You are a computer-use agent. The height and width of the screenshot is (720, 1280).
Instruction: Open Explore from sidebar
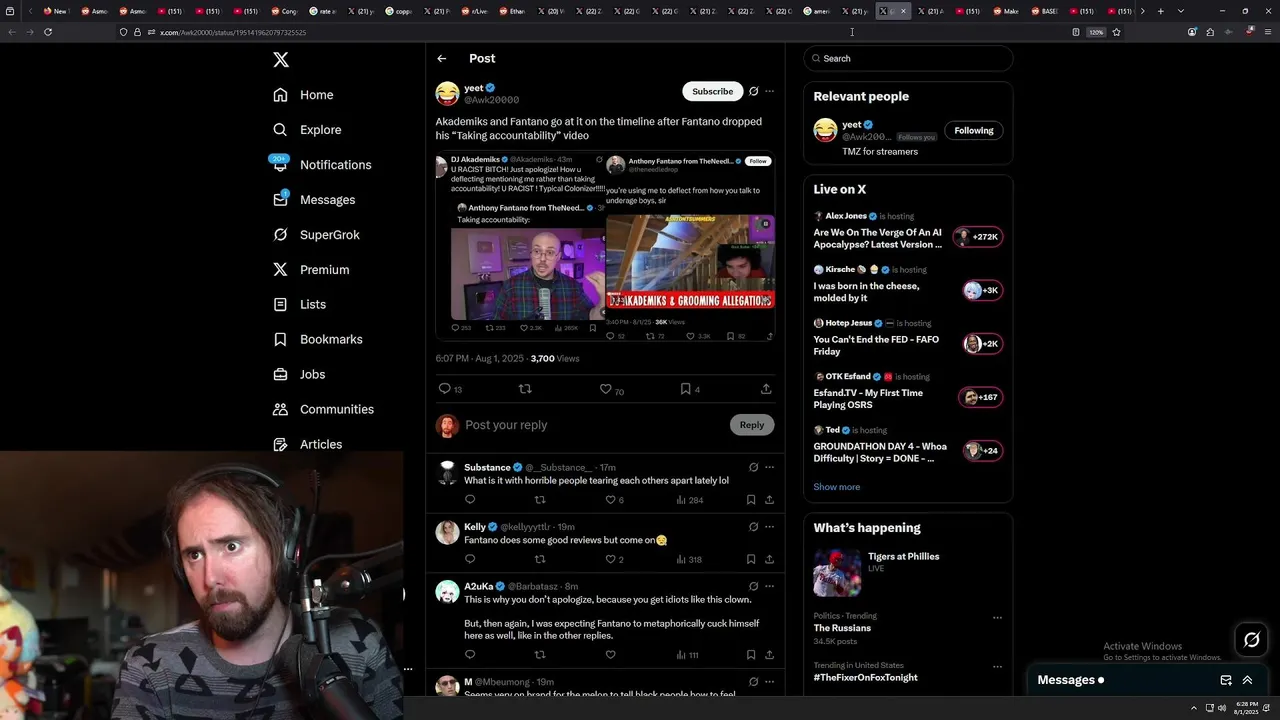point(307,130)
